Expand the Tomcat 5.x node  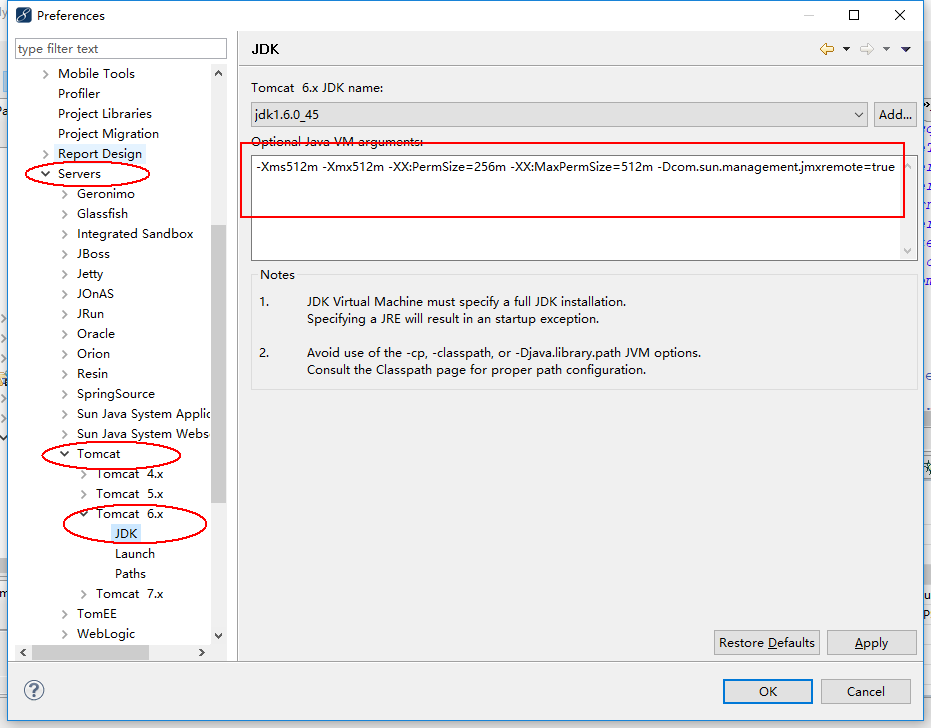click(x=84, y=494)
